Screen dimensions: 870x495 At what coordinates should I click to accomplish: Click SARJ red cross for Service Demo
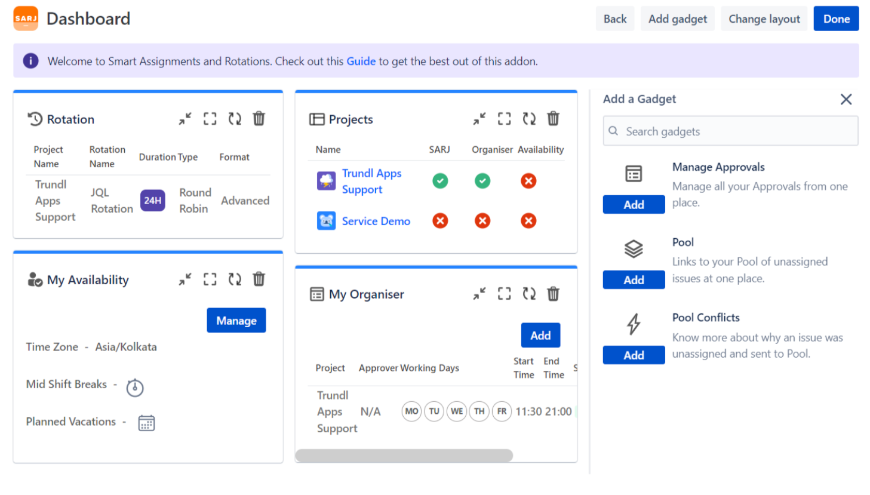coord(440,221)
